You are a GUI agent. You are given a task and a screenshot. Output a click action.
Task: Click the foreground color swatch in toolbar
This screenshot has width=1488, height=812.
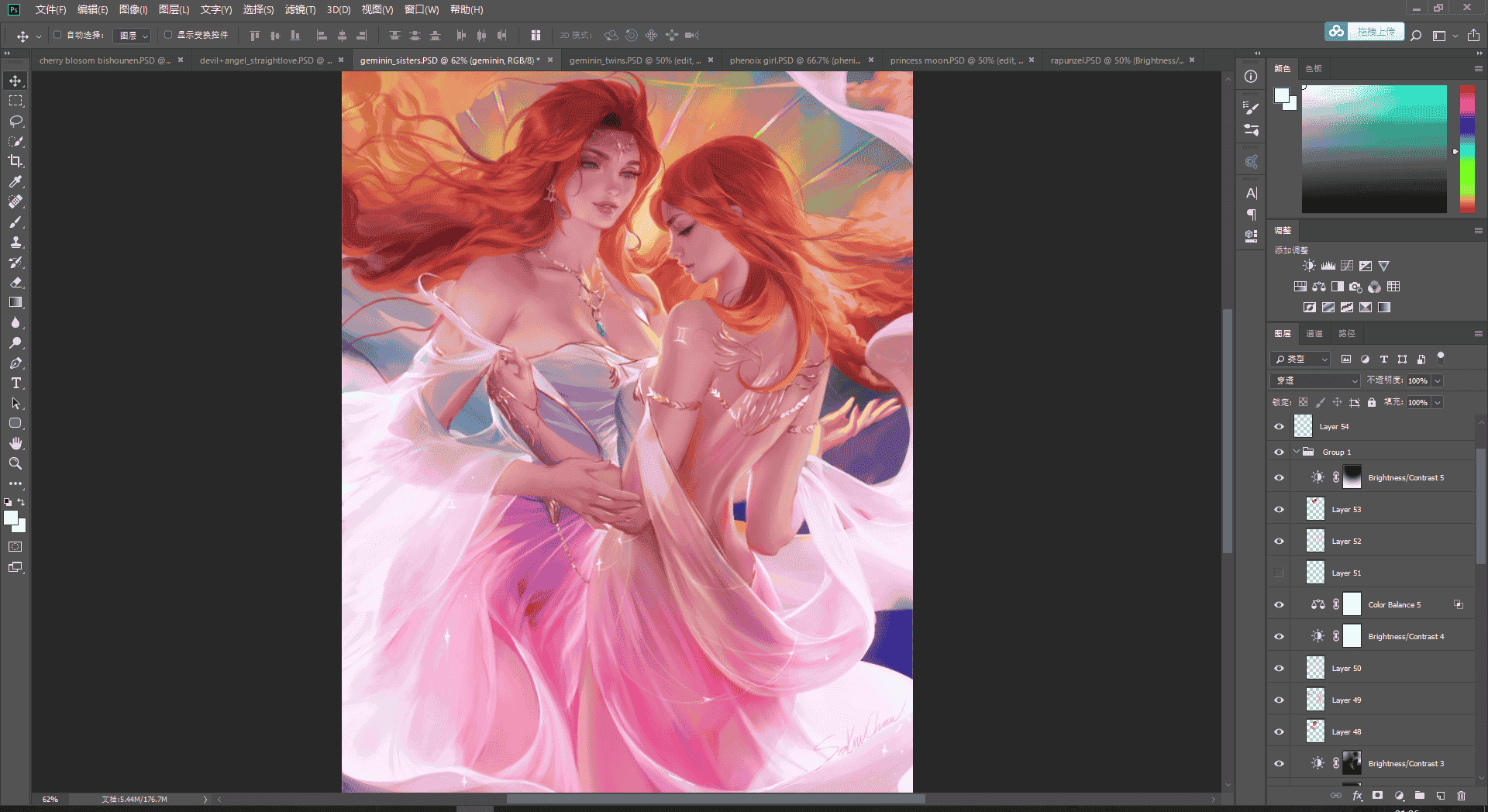pyautogui.click(x=11, y=518)
